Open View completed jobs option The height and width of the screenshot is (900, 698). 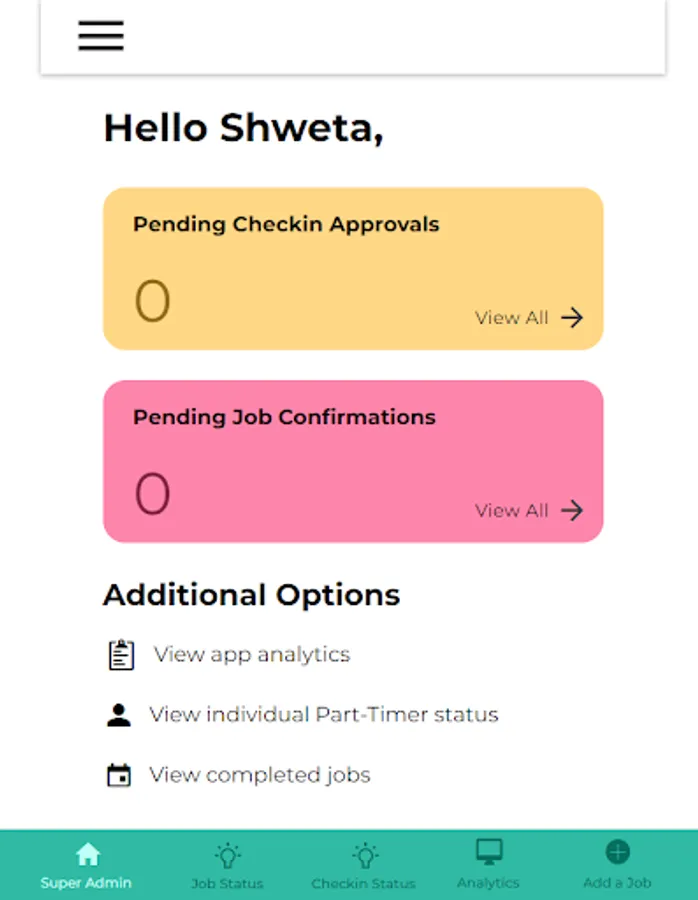click(260, 775)
